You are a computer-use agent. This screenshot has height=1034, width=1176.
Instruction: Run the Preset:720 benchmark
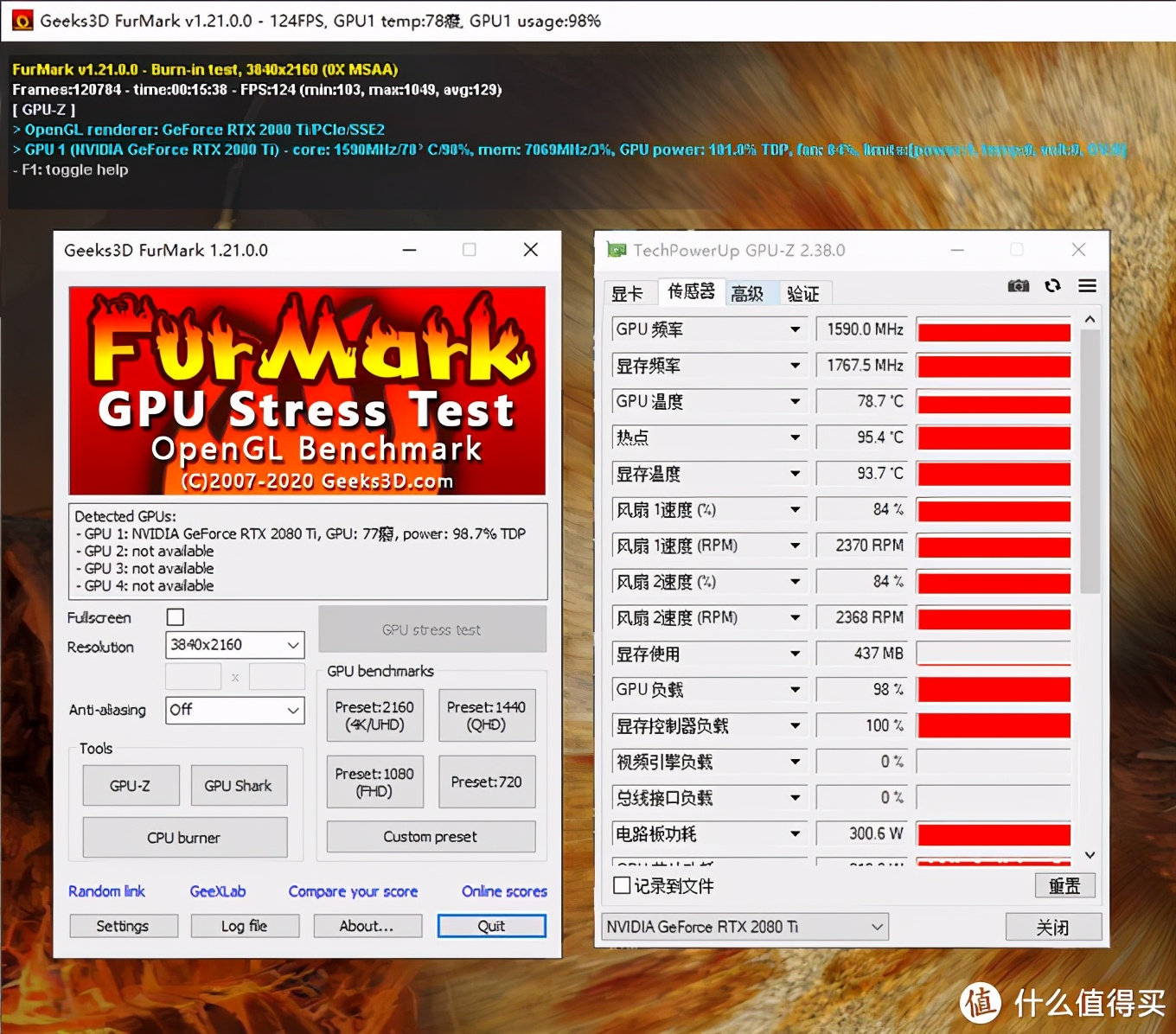pos(487,782)
